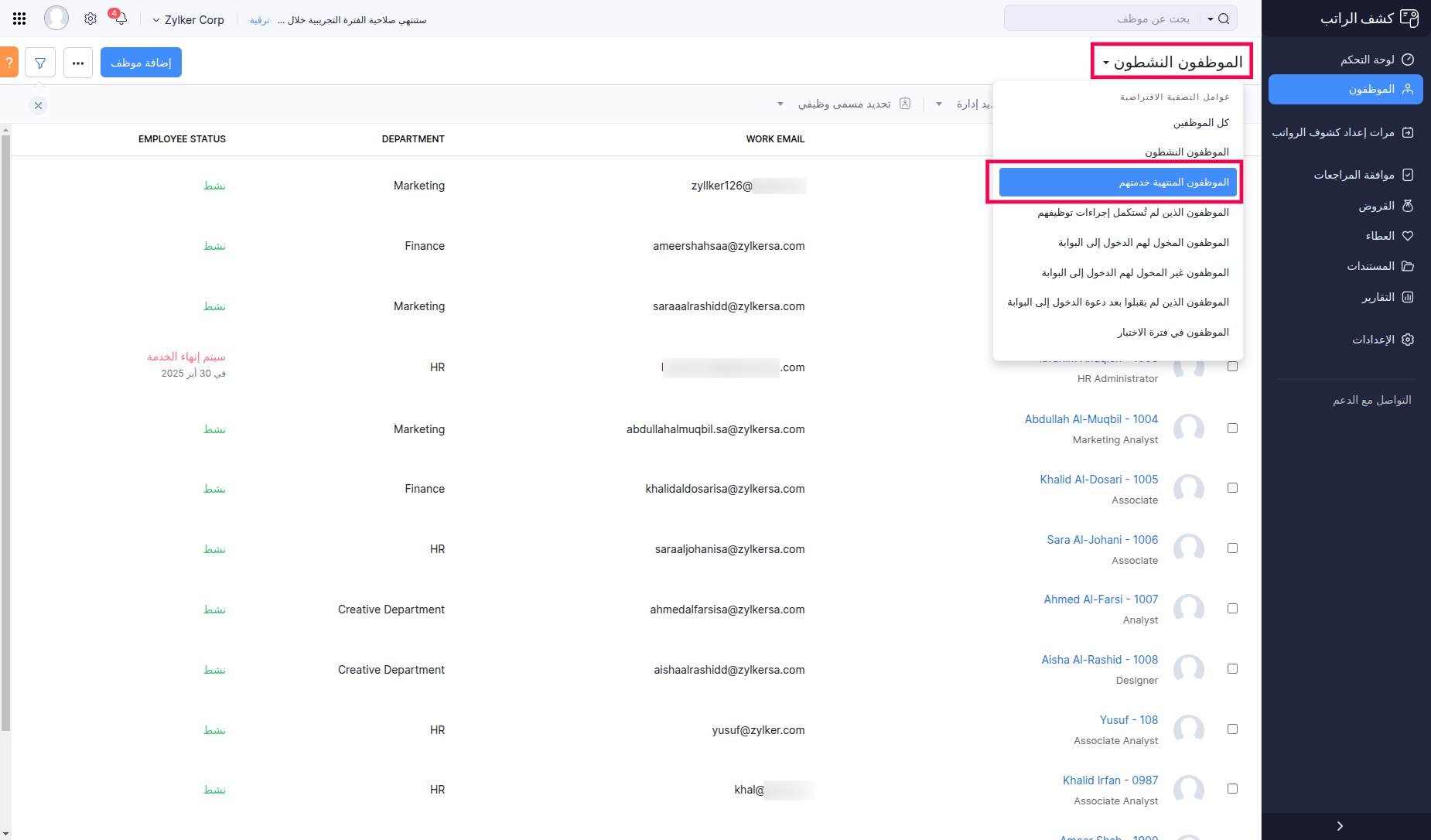
Task: Click the ترقية upgrade link
Action: (x=258, y=20)
